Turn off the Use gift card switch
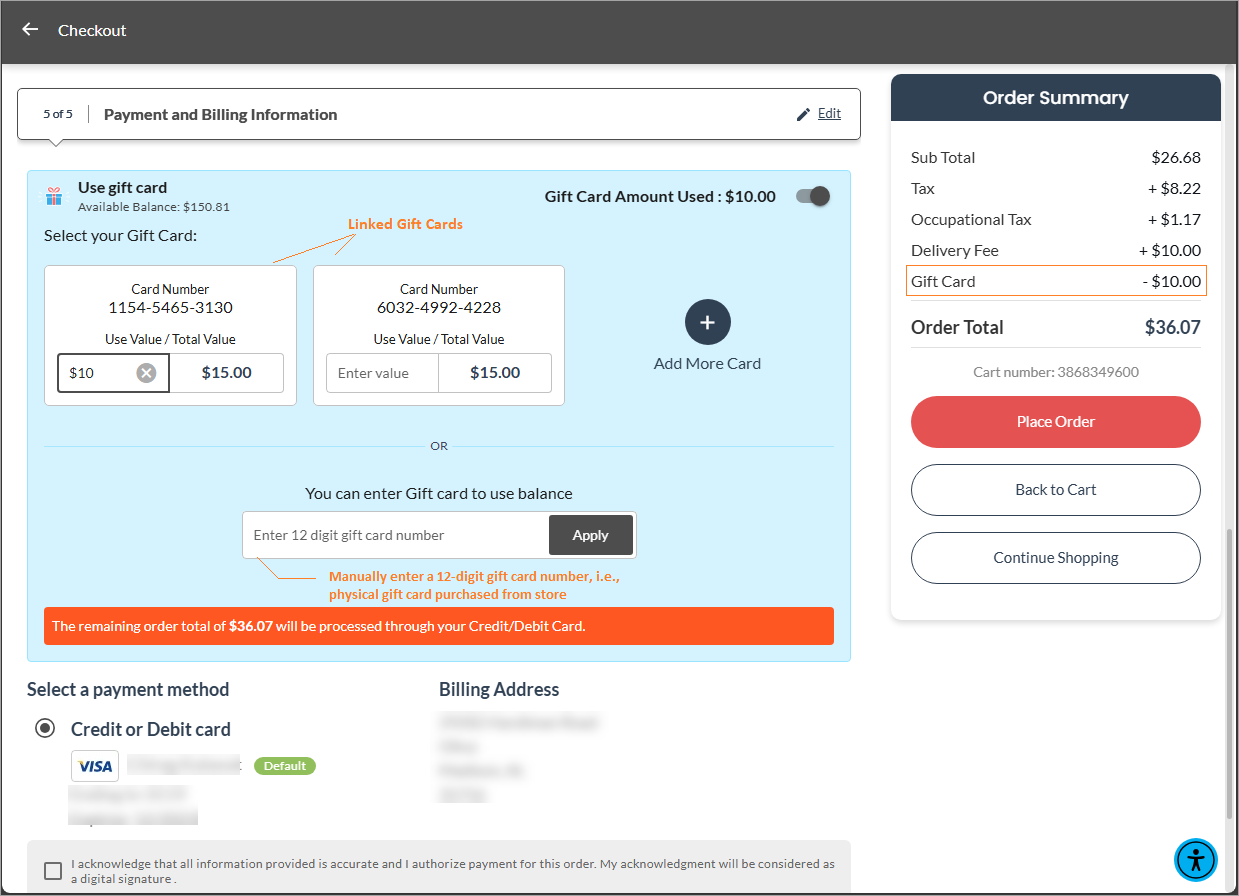 [x=813, y=196]
